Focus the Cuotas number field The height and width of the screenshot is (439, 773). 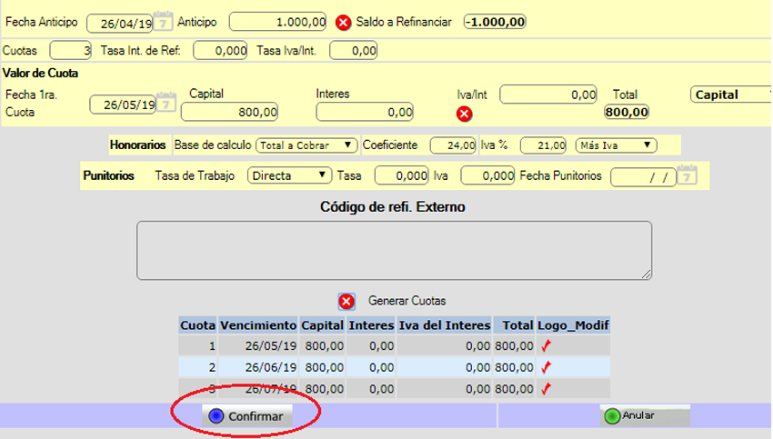tap(70, 50)
